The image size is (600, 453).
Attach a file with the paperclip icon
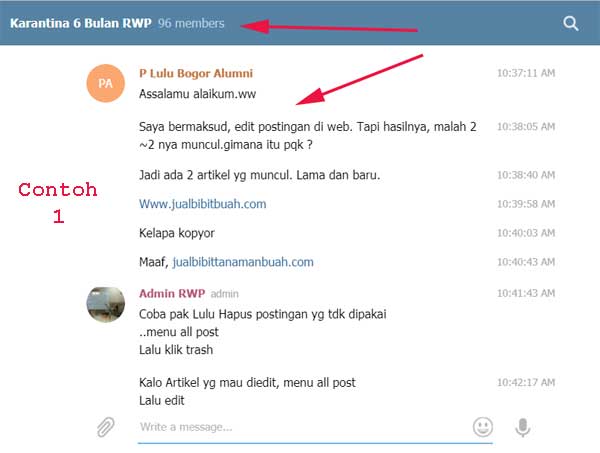click(106, 427)
